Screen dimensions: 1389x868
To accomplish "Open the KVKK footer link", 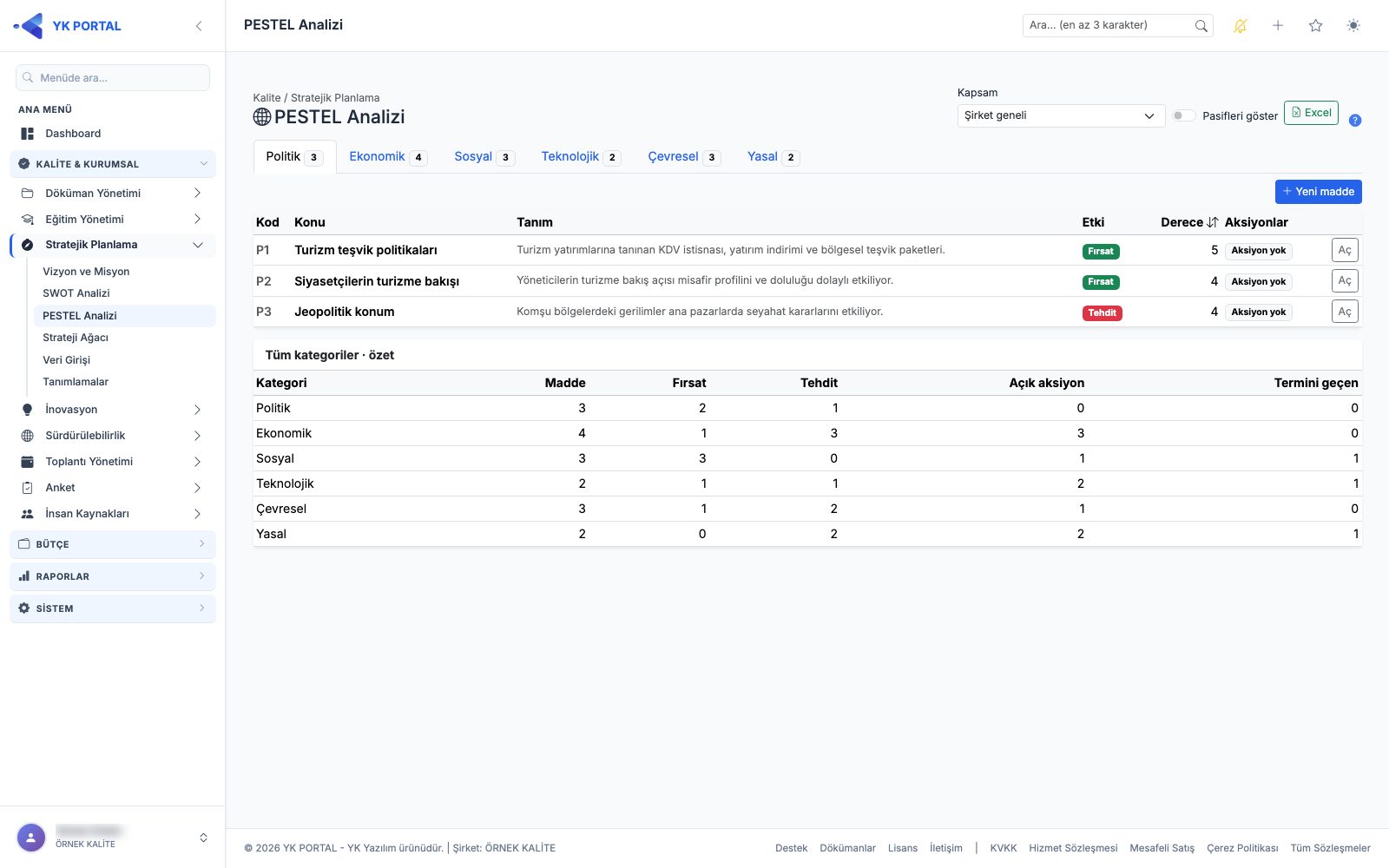I will 1003,848.
